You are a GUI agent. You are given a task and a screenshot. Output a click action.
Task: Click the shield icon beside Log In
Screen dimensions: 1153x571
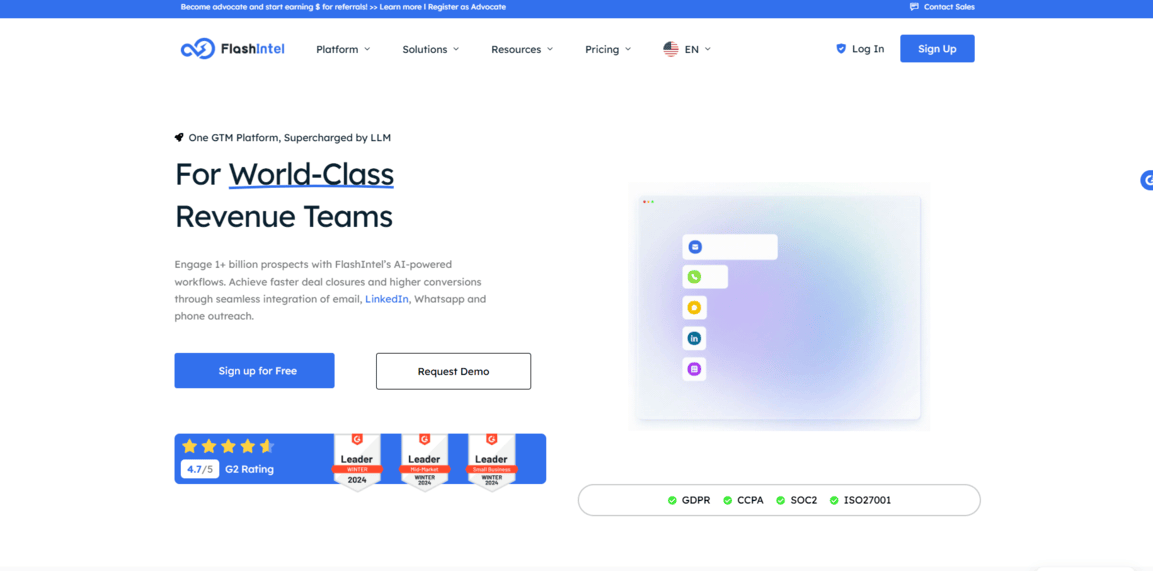coord(841,49)
